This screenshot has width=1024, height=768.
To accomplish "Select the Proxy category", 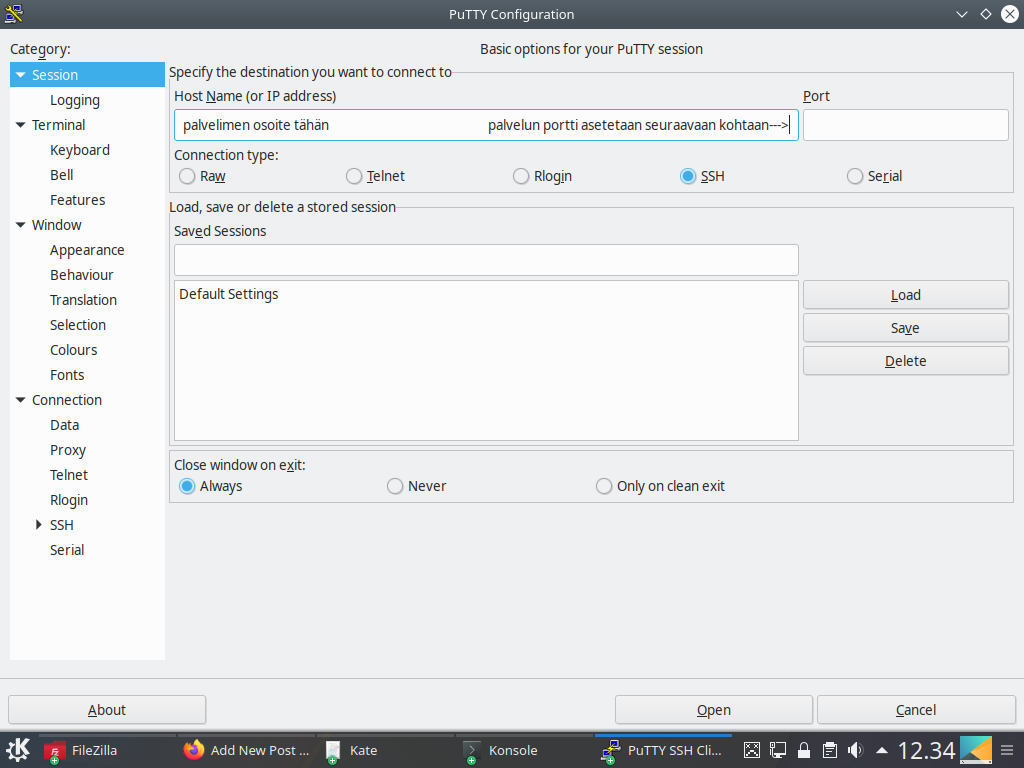I will click(68, 450).
